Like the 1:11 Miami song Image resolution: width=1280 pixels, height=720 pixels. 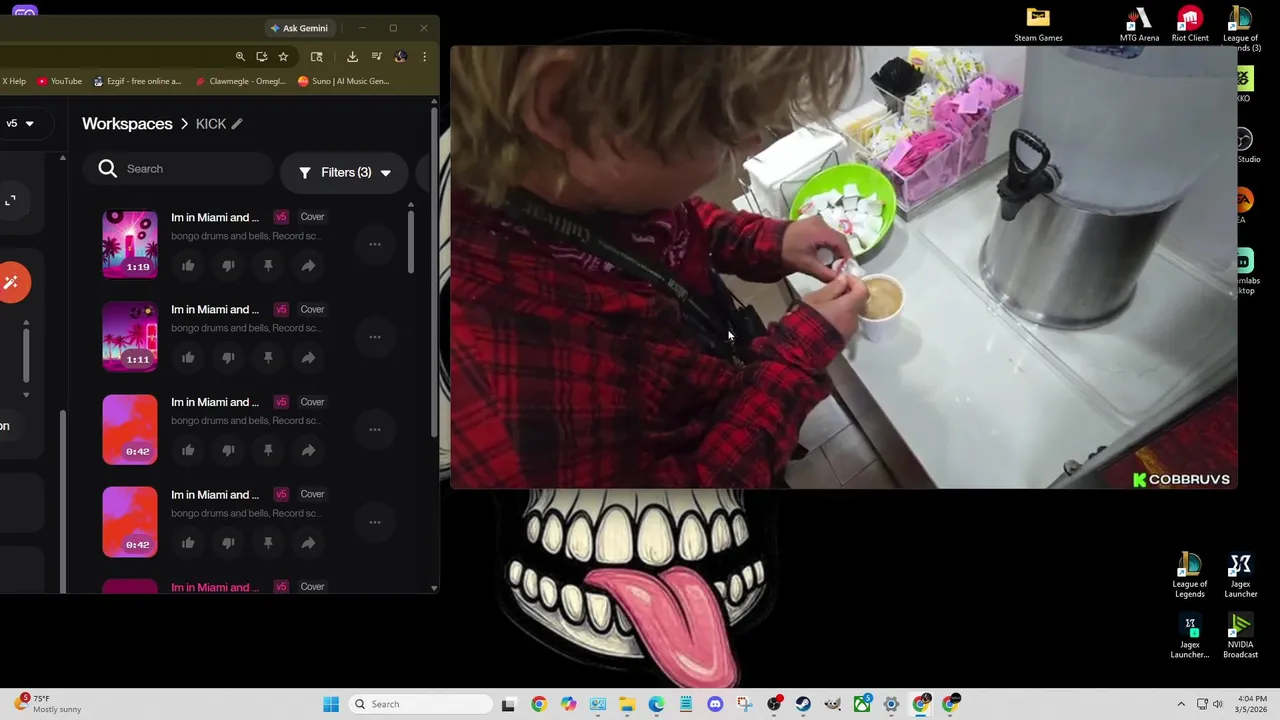point(188,358)
